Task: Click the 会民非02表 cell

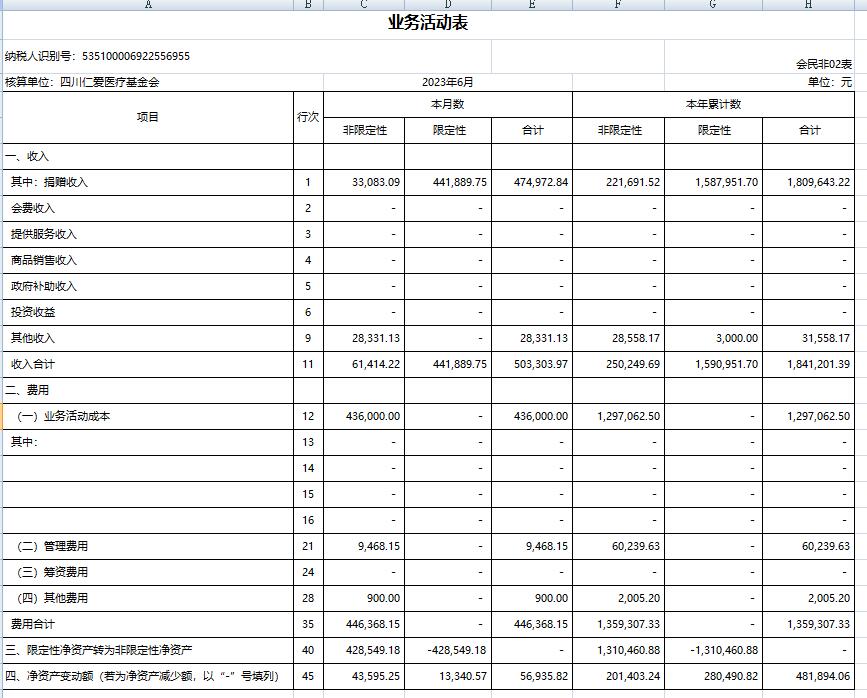Action: point(823,64)
